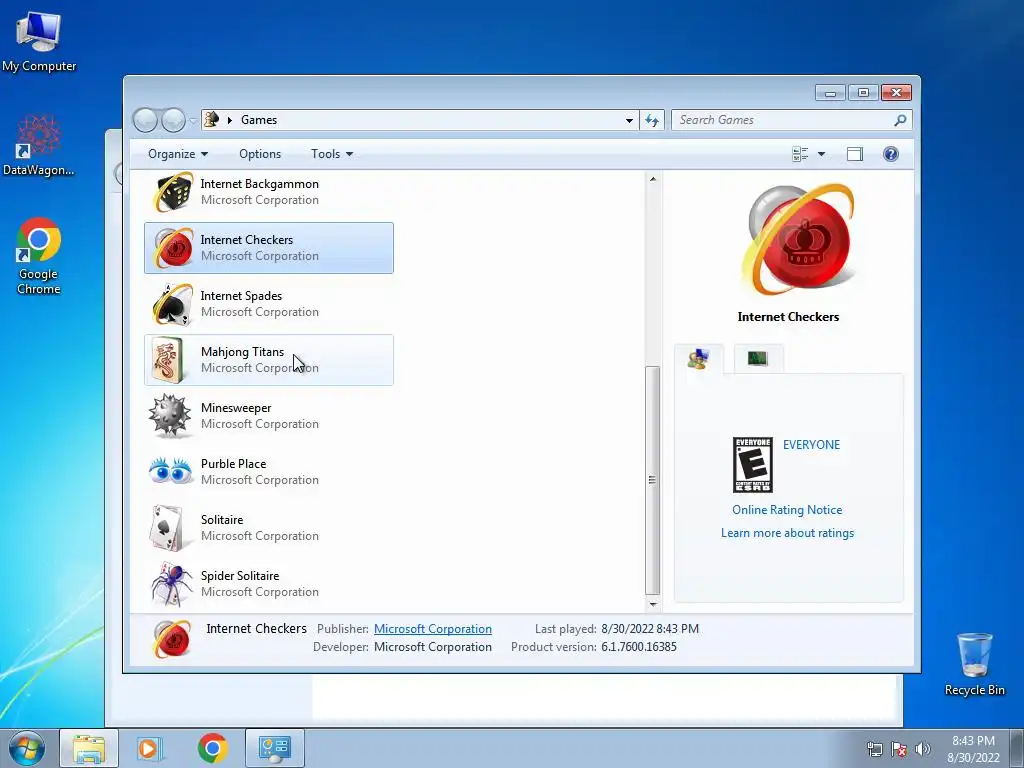Click the 'Minesweeper' title text
The image size is (1024, 768).
[x=236, y=408]
